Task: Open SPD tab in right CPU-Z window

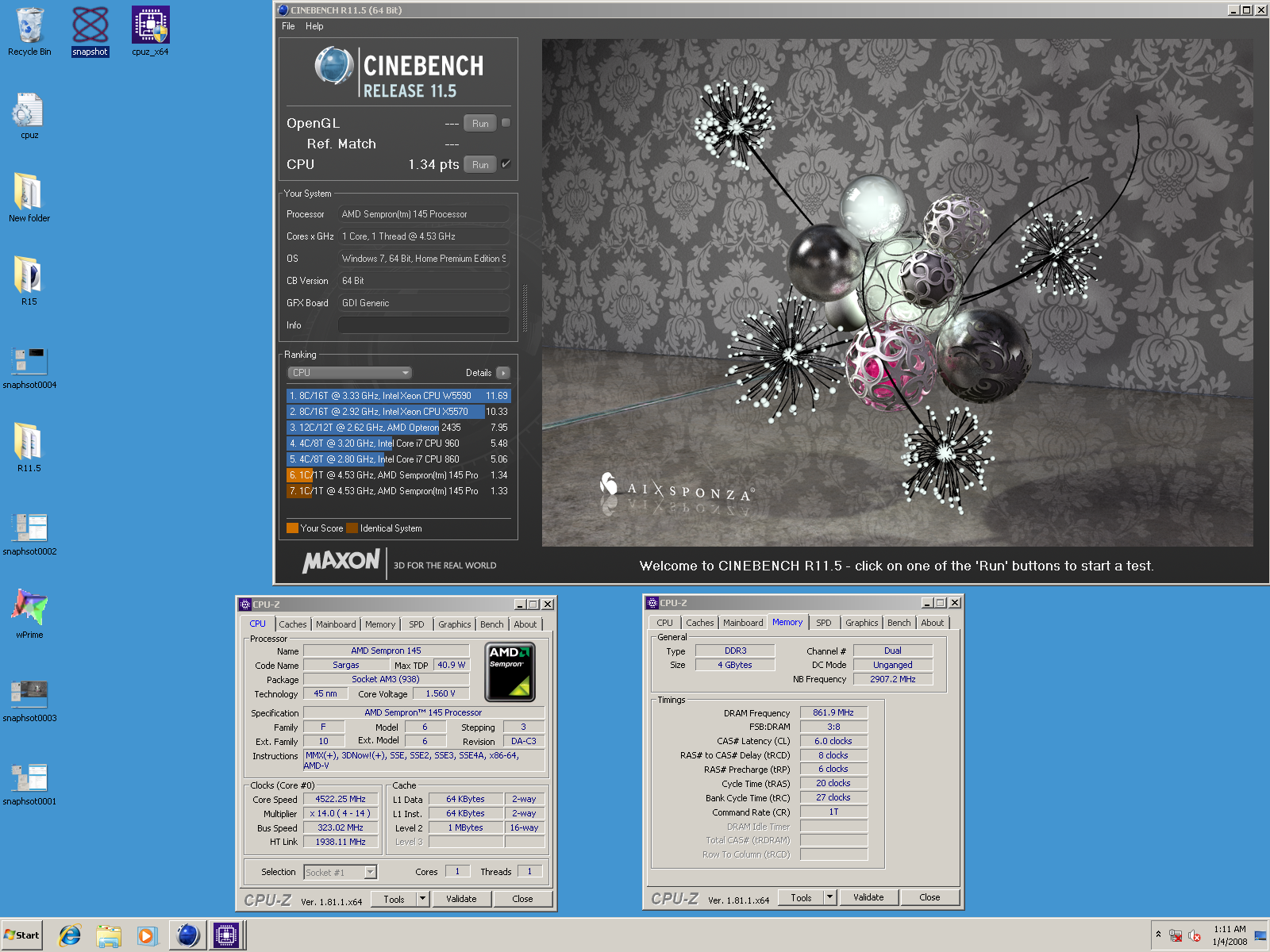Action: click(824, 623)
